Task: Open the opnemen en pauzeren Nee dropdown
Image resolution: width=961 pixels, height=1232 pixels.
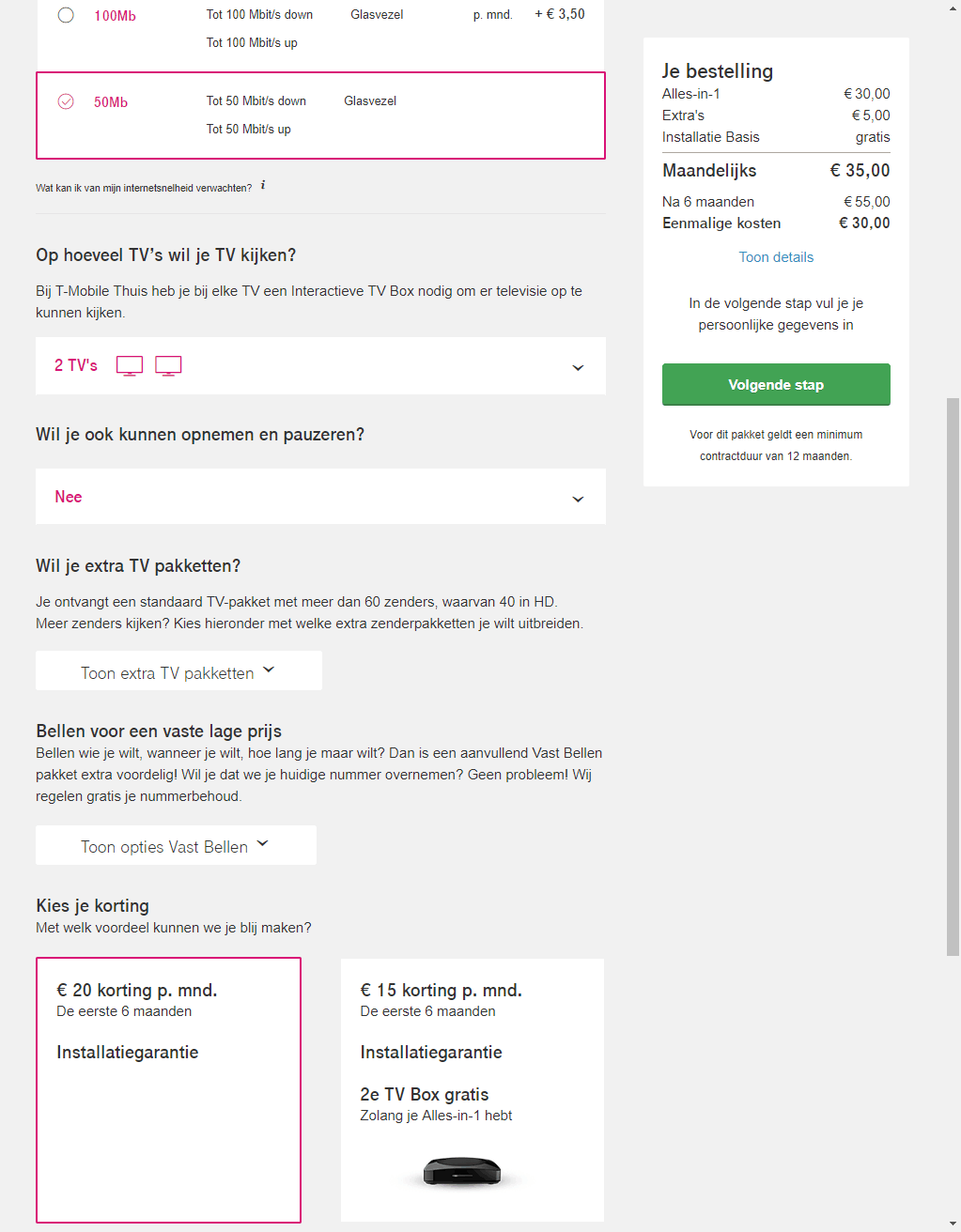Action: pyautogui.click(x=320, y=497)
